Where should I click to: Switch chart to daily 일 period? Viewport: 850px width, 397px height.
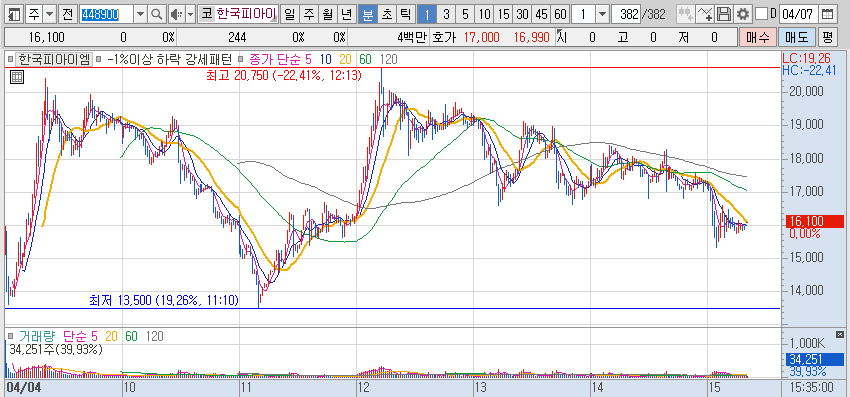point(289,14)
